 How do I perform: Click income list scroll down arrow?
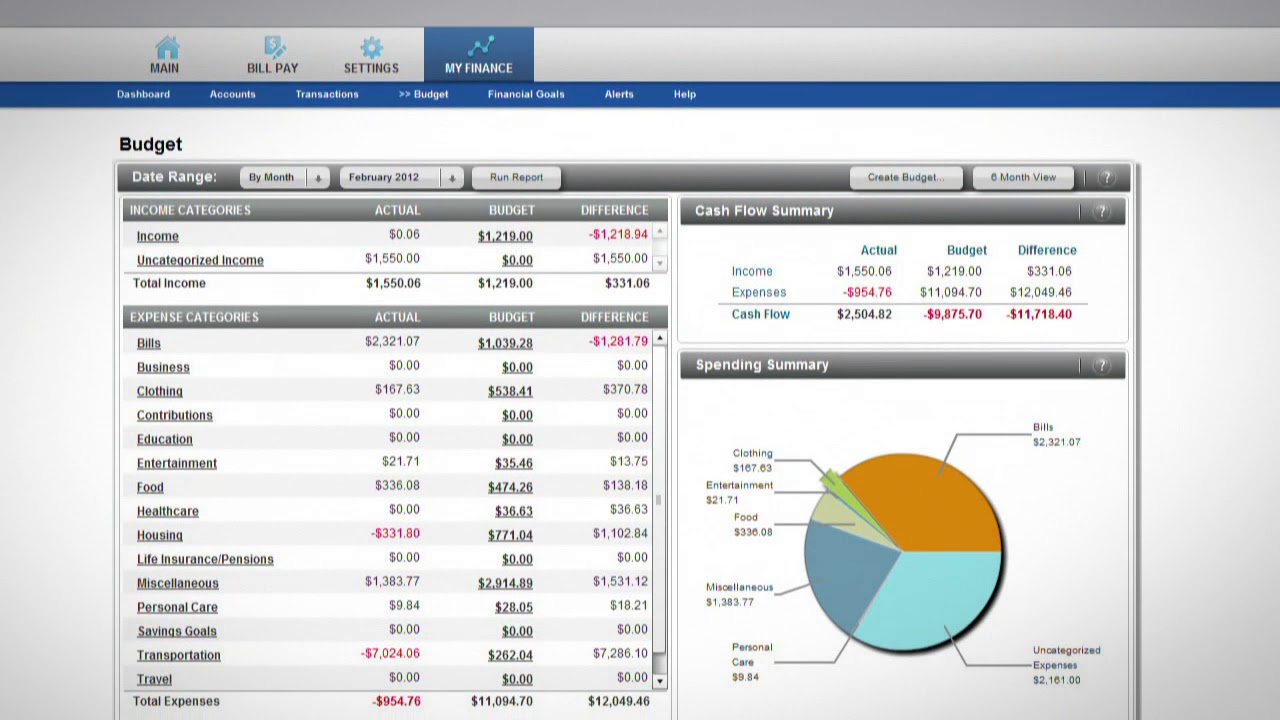point(659,263)
